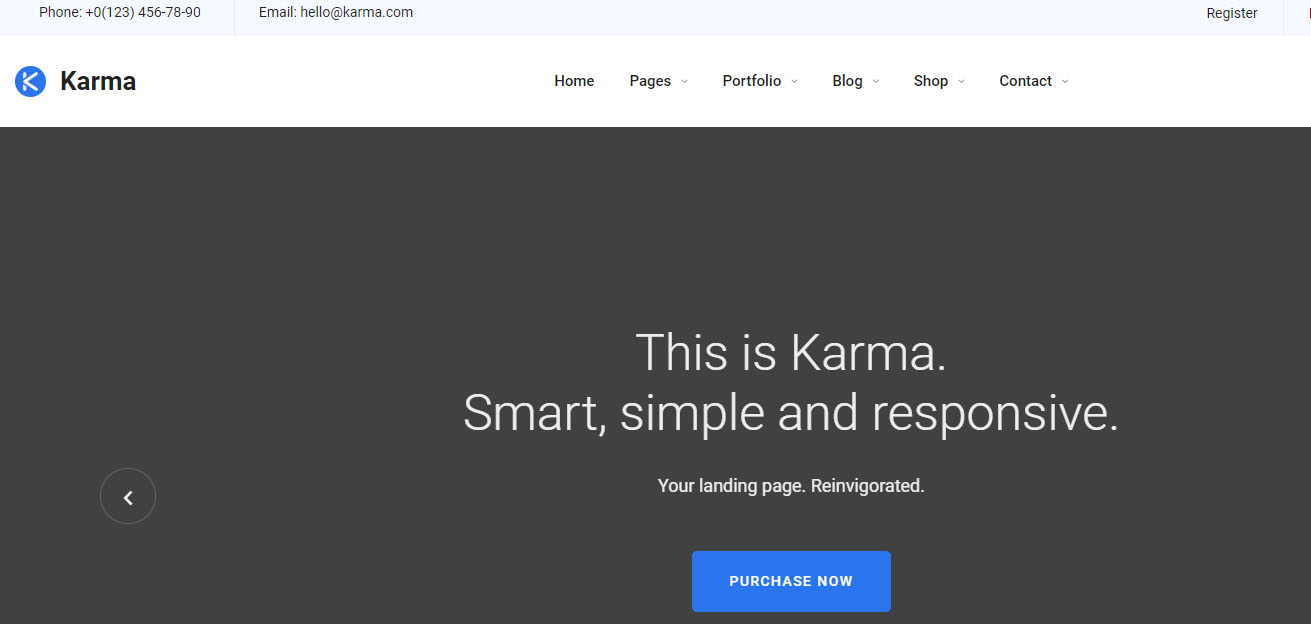
Task: Open the Portfolio menu label
Action: pyautogui.click(x=752, y=81)
